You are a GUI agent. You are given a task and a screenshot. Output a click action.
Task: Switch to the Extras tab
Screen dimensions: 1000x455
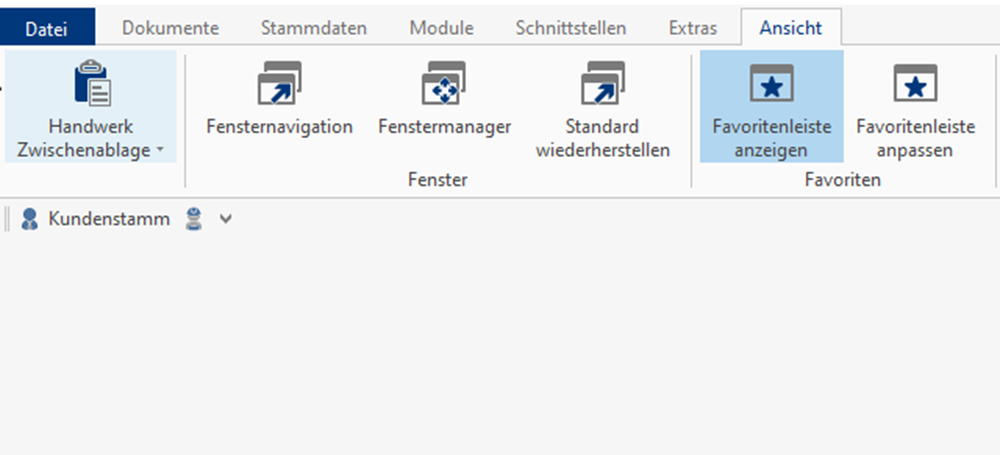coord(693,27)
